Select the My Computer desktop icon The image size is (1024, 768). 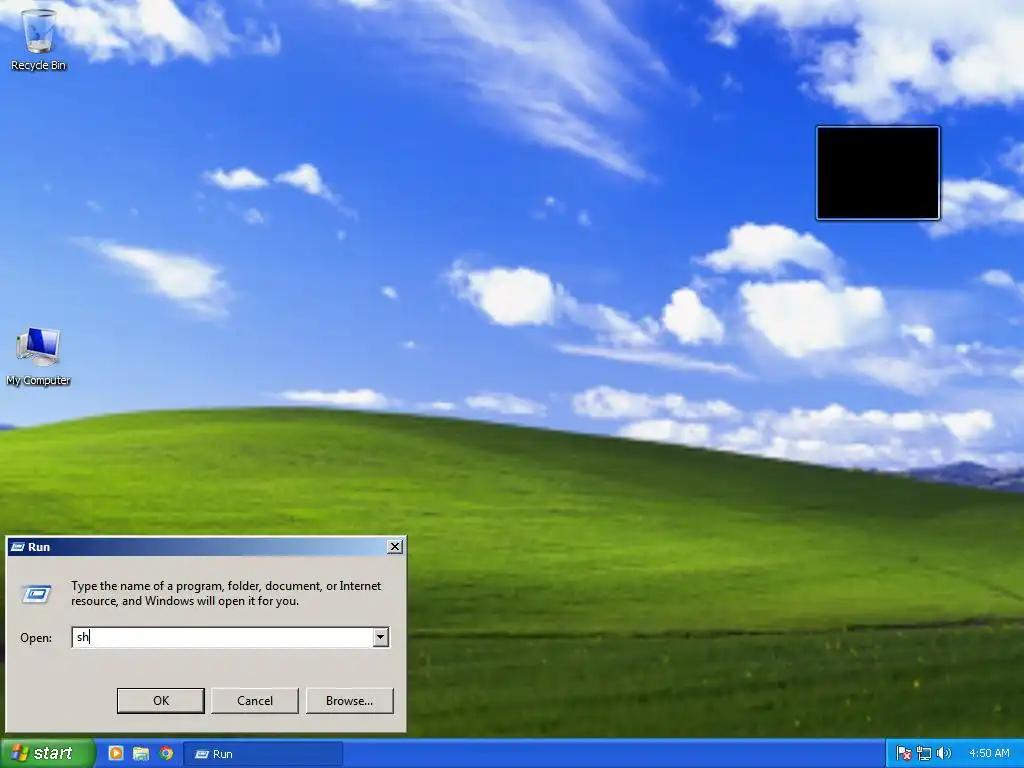click(x=39, y=357)
